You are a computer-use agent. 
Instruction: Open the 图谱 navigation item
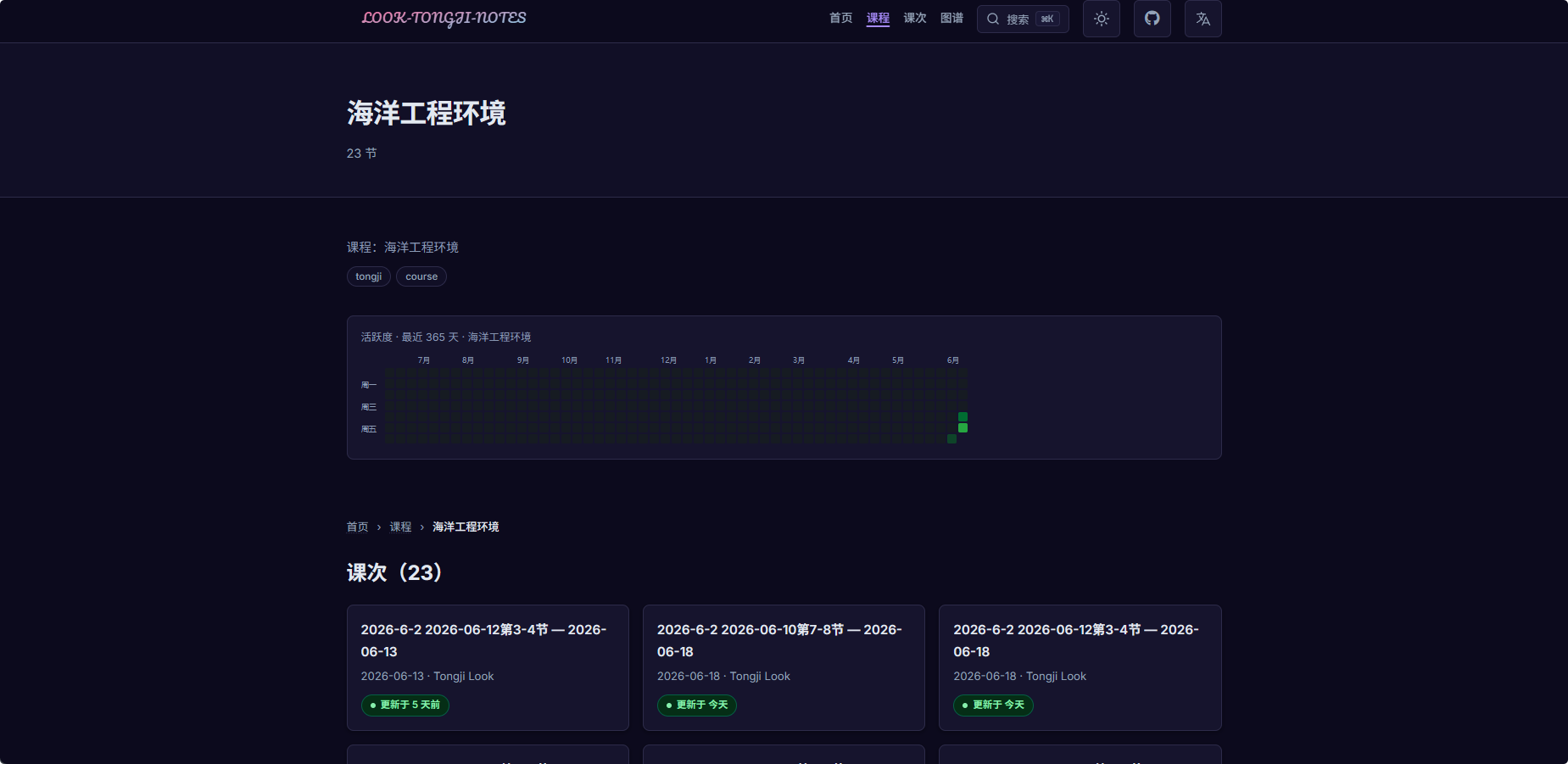(951, 18)
